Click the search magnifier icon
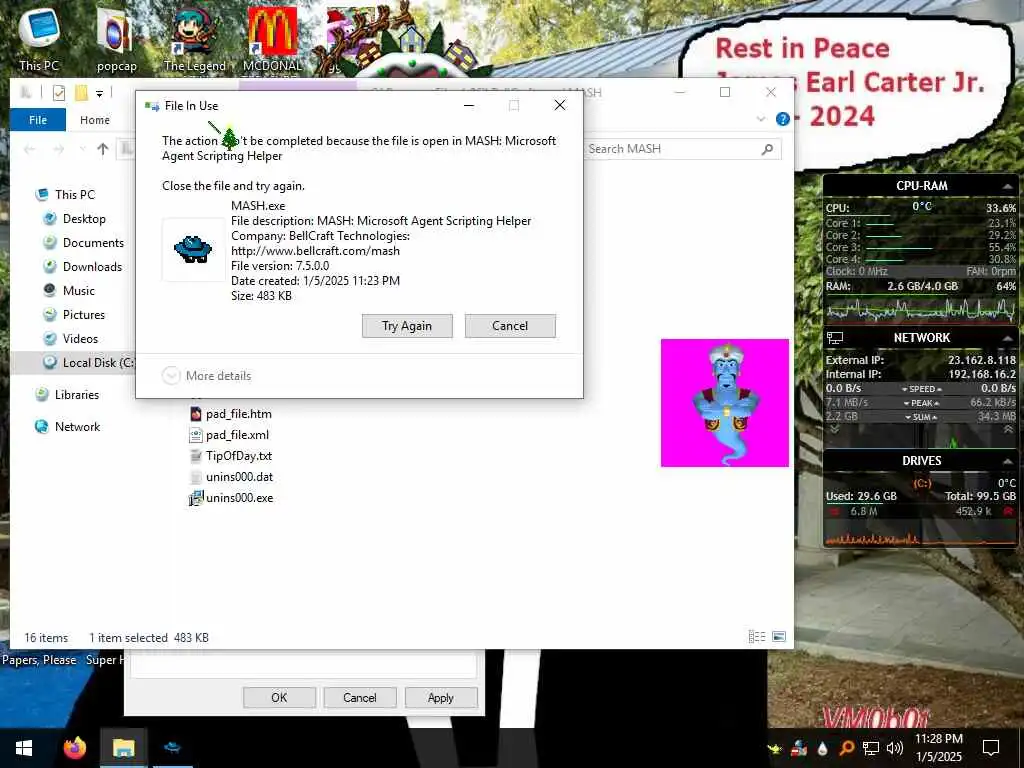 (767, 149)
